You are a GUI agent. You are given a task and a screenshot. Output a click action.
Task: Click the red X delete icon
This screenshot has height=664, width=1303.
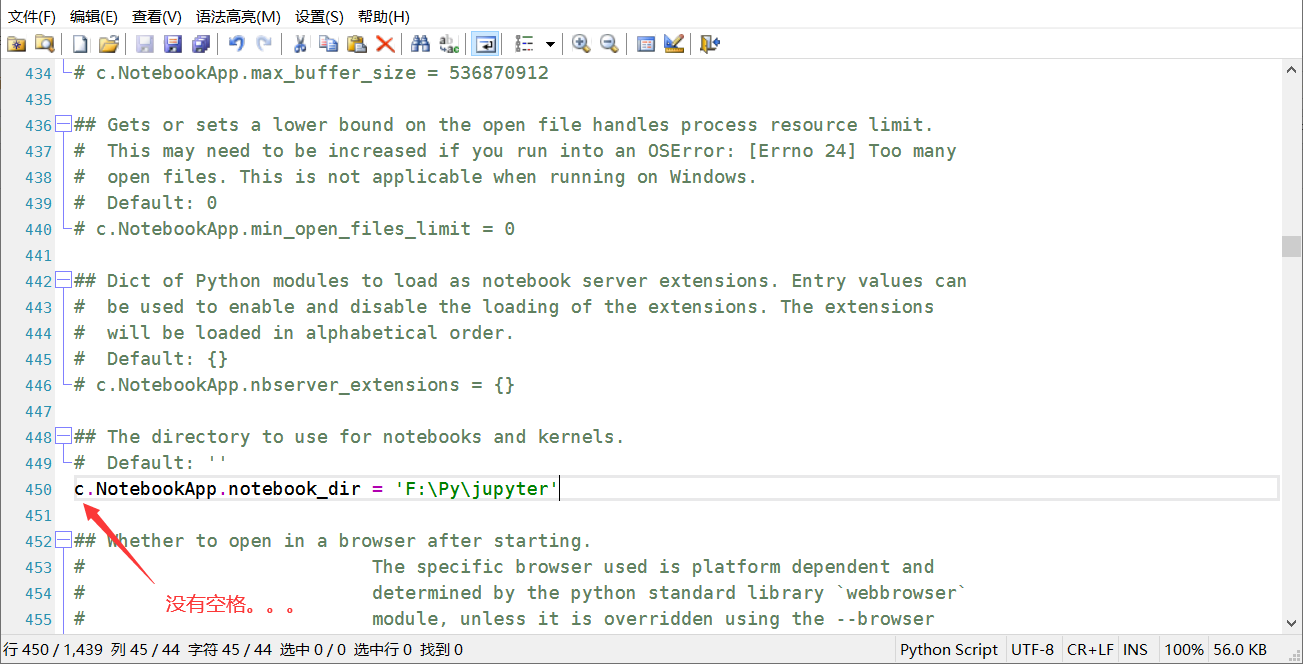(385, 44)
